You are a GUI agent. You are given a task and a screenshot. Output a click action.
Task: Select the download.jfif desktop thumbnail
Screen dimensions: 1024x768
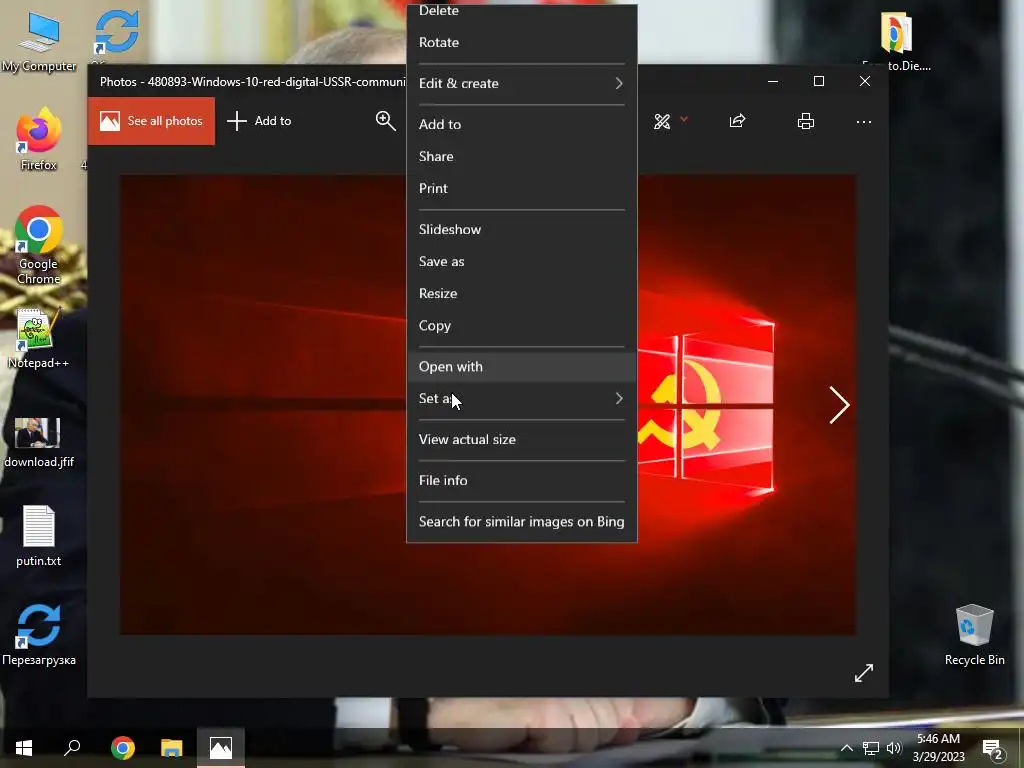[39, 443]
